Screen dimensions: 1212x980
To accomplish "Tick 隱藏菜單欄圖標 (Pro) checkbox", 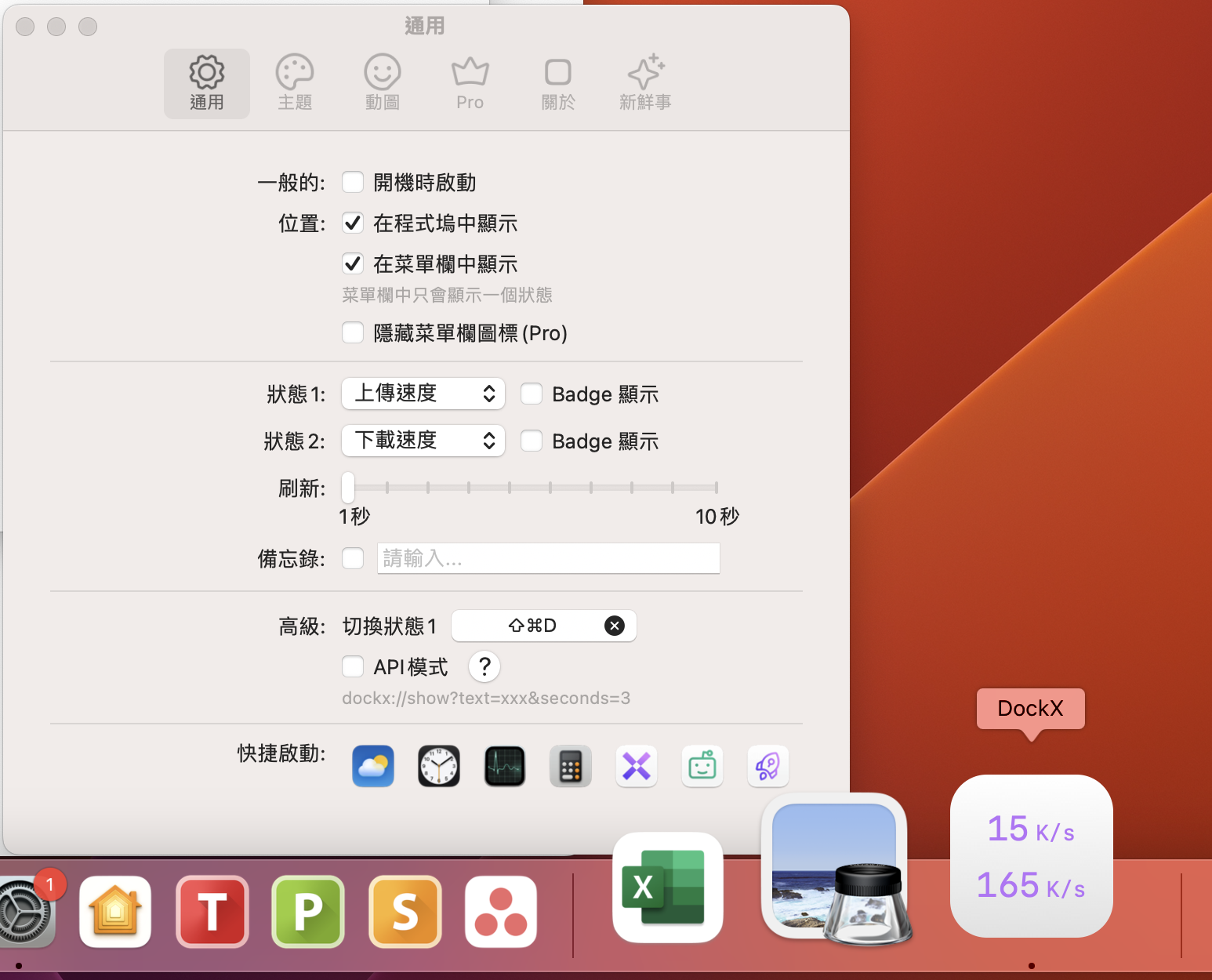I will click(x=353, y=333).
